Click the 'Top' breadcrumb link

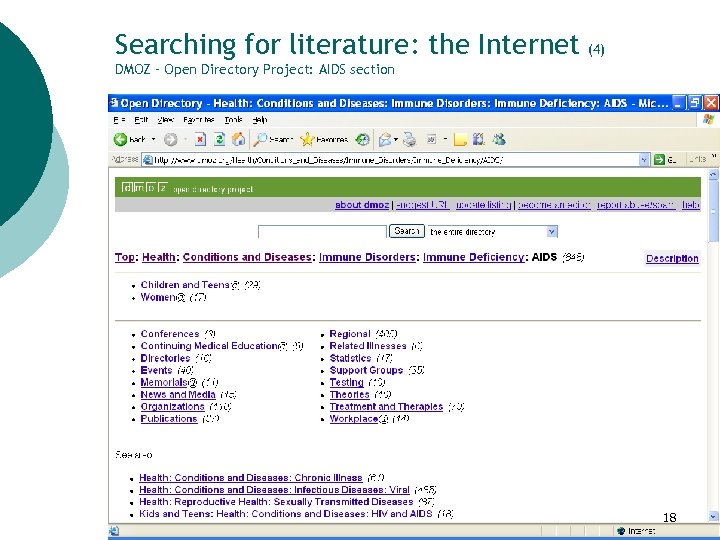125,257
